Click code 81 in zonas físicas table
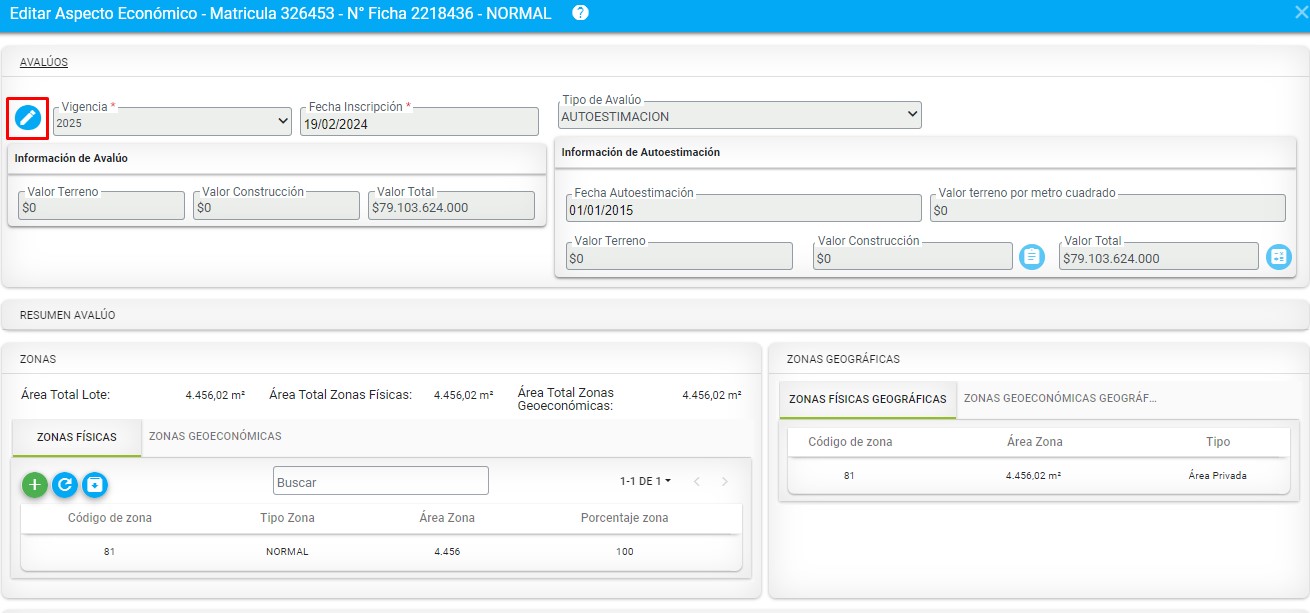Image resolution: width=1310 pixels, height=613 pixels. (110, 552)
